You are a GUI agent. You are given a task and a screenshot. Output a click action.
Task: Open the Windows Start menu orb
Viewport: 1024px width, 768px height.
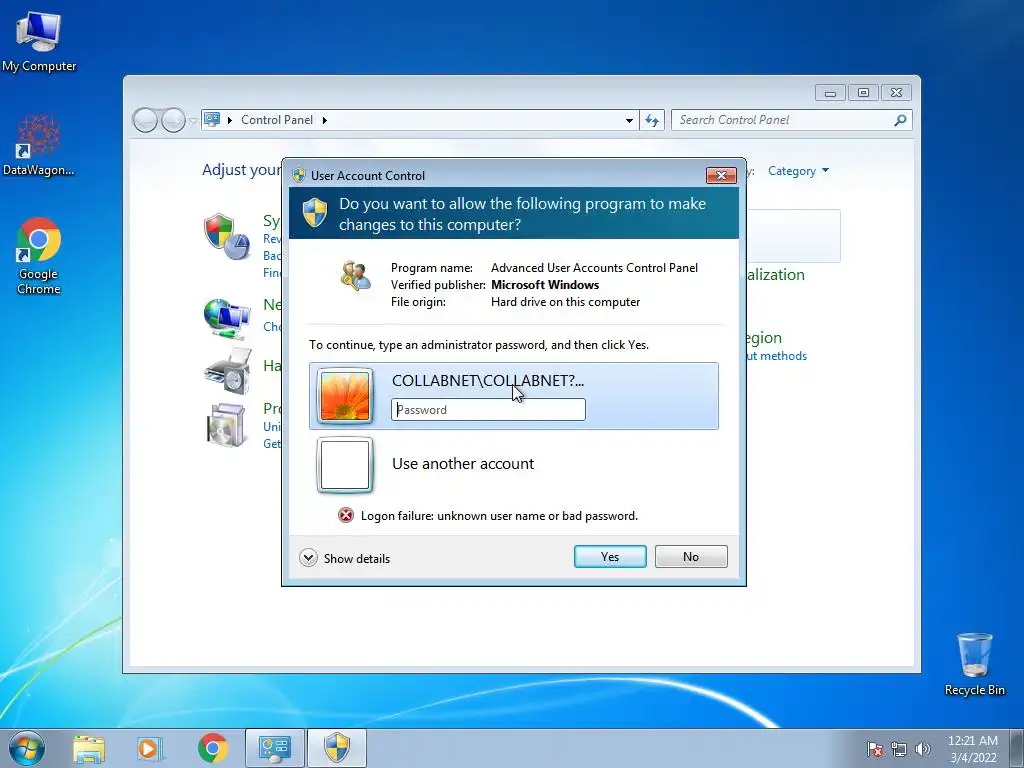[x=27, y=748]
